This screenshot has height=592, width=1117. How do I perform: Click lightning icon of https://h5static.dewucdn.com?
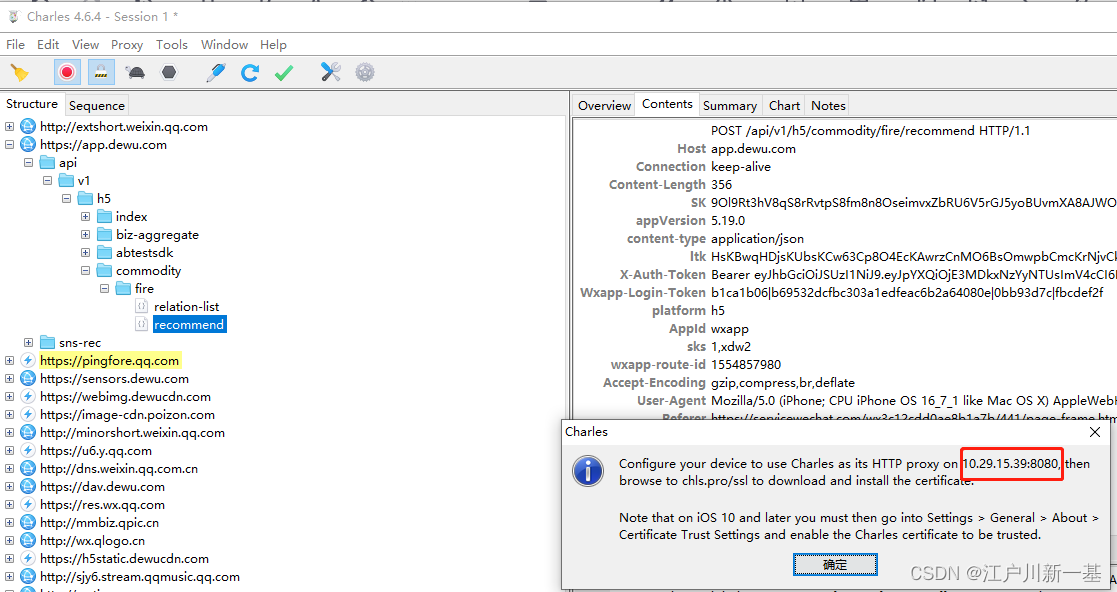(x=28, y=559)
